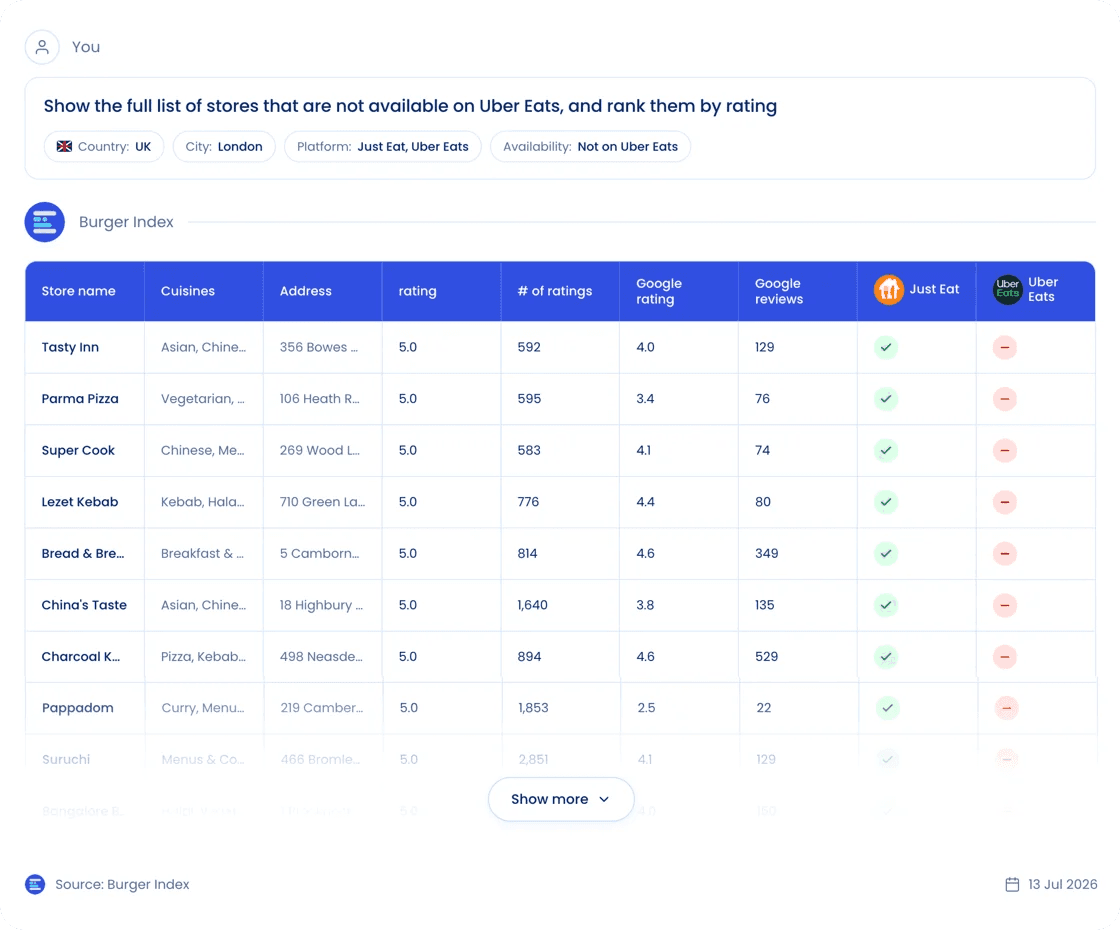Click the small Burger Index source icon
The width and height of the screenshot is (1120, 930).
pos(35,884)
